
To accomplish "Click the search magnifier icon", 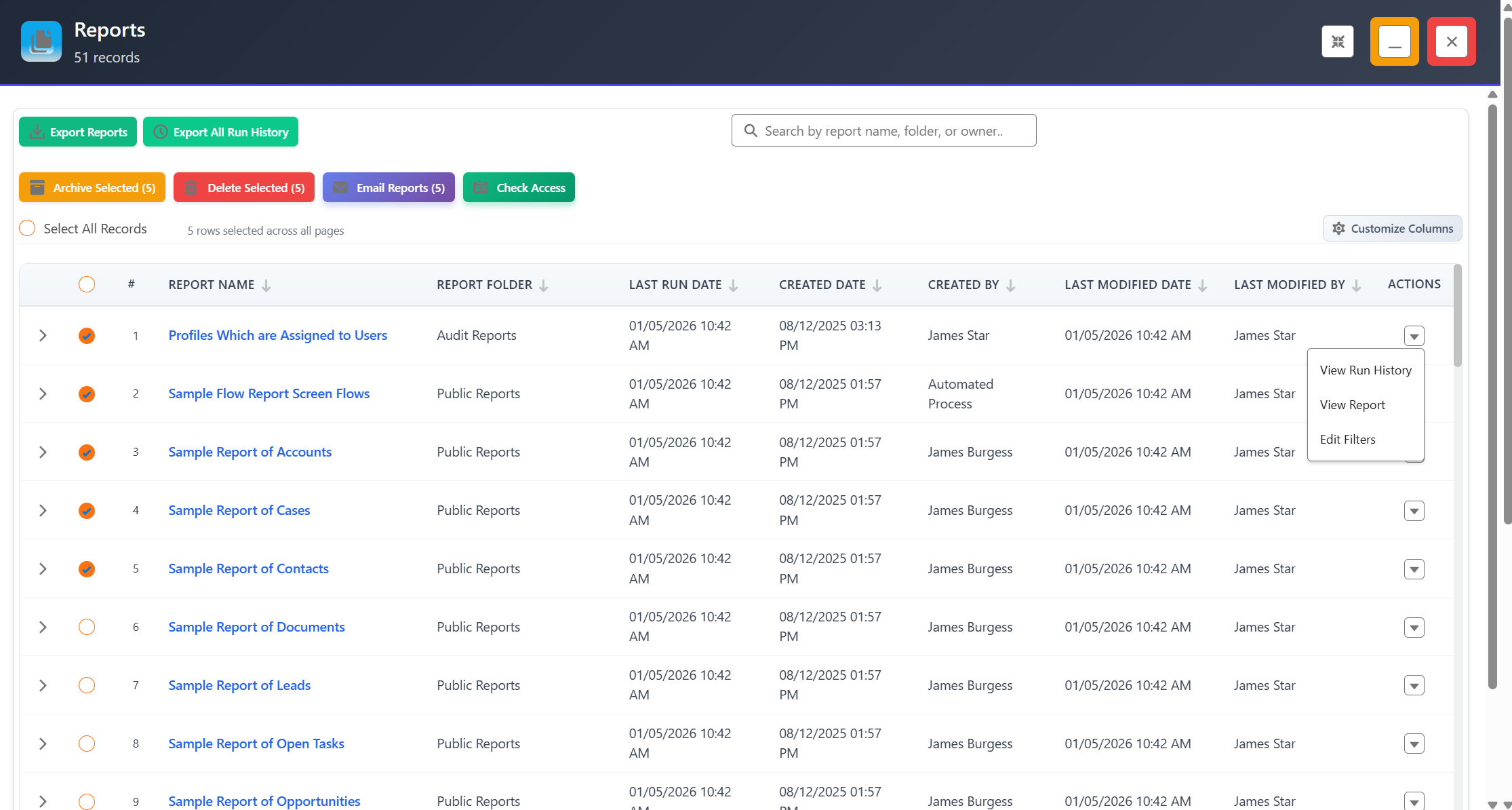I will pyautogui.click(x=751, y=130).
